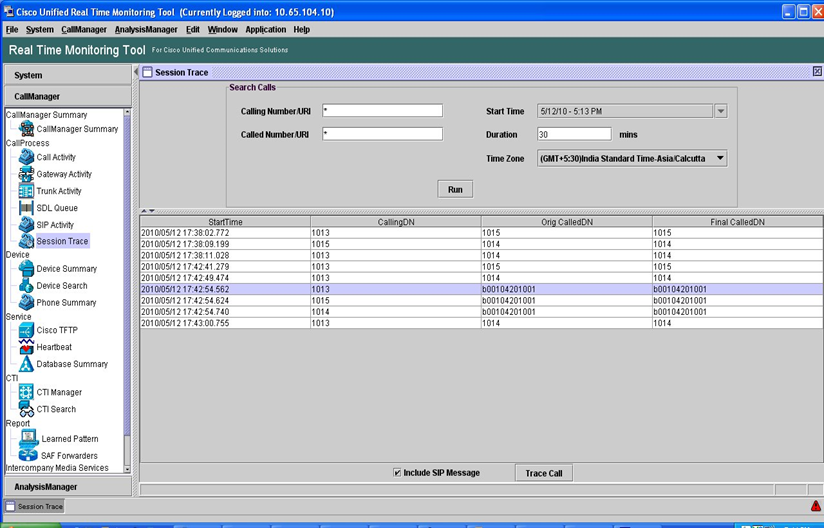The height and width of the screenshot is (528, 824).
Task: Click the Database Summary icon
Action: coord(26,364)
